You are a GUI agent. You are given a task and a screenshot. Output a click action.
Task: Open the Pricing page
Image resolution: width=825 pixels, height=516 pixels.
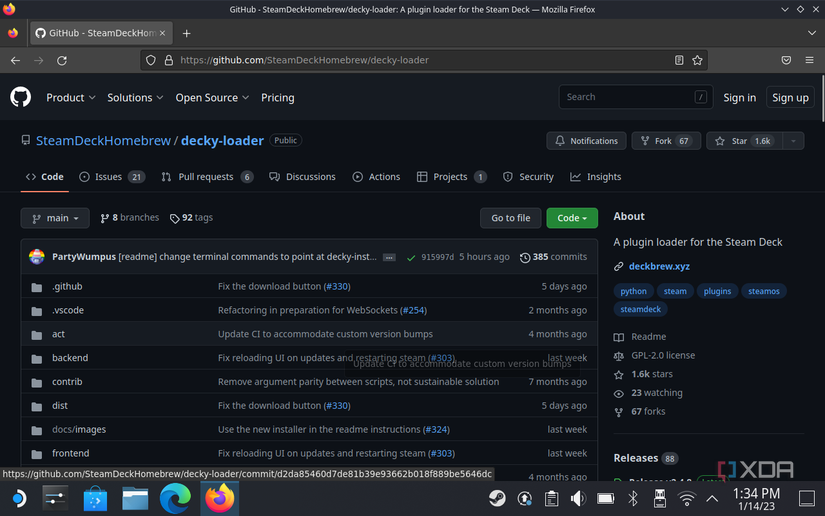(x=278, y=98)
